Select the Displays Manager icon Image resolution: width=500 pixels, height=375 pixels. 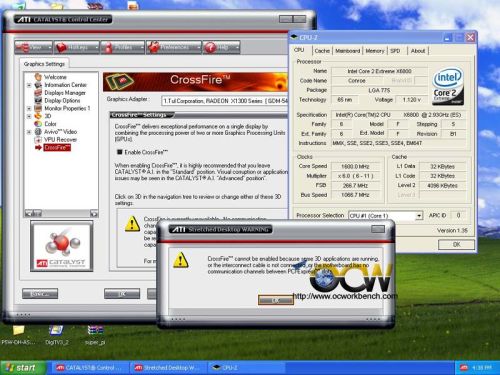tap(38, 93)
